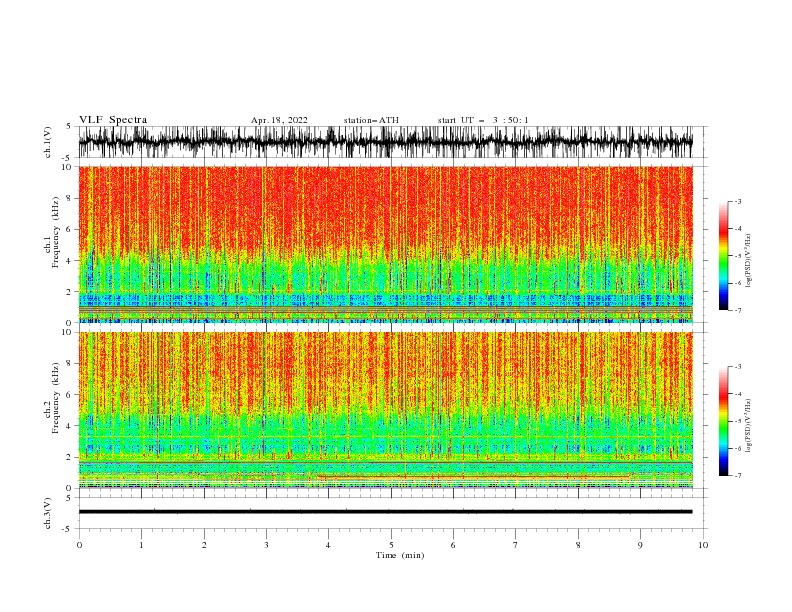Click the ch.3 flat black waveform line

[385, 512]
